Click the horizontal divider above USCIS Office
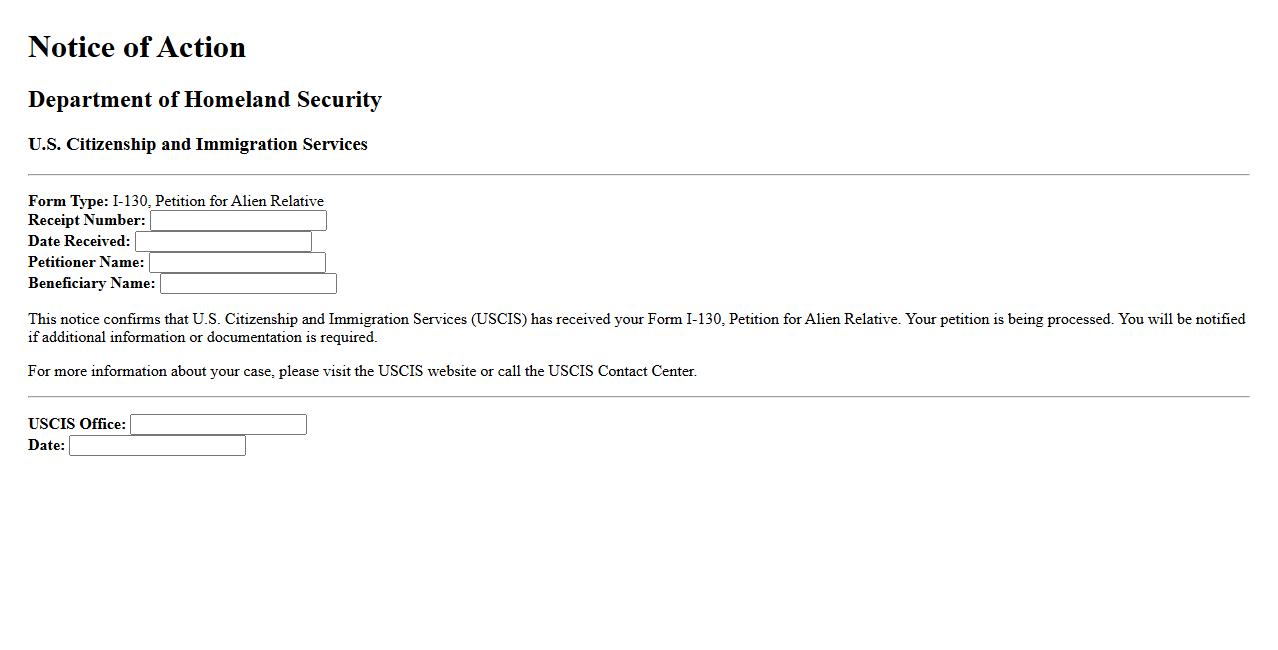Screen dimensions: 1278x650 pyautogui.click(x=639, y=397)
